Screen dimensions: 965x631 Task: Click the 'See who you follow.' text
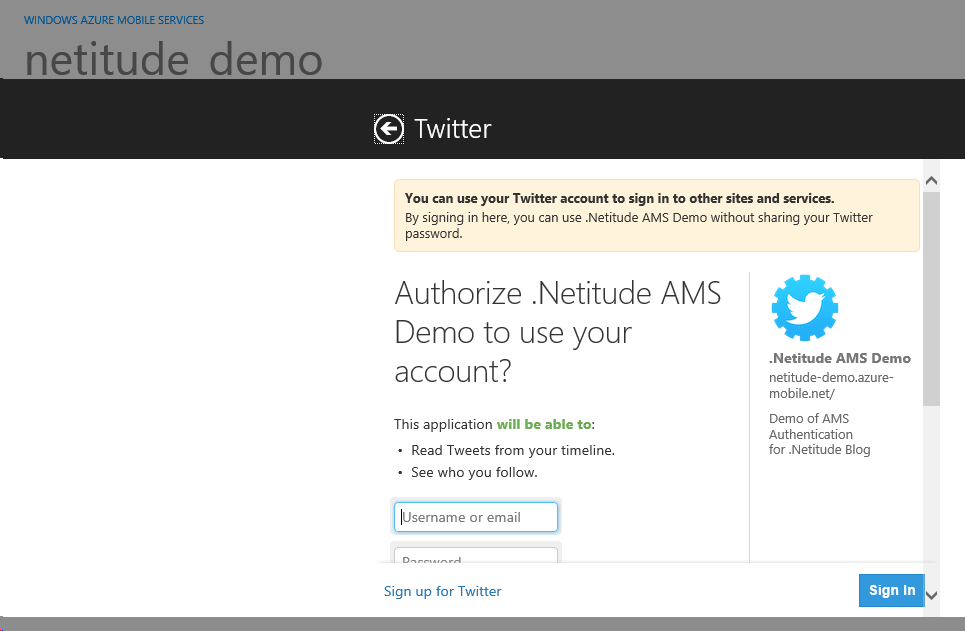(474, 472)
